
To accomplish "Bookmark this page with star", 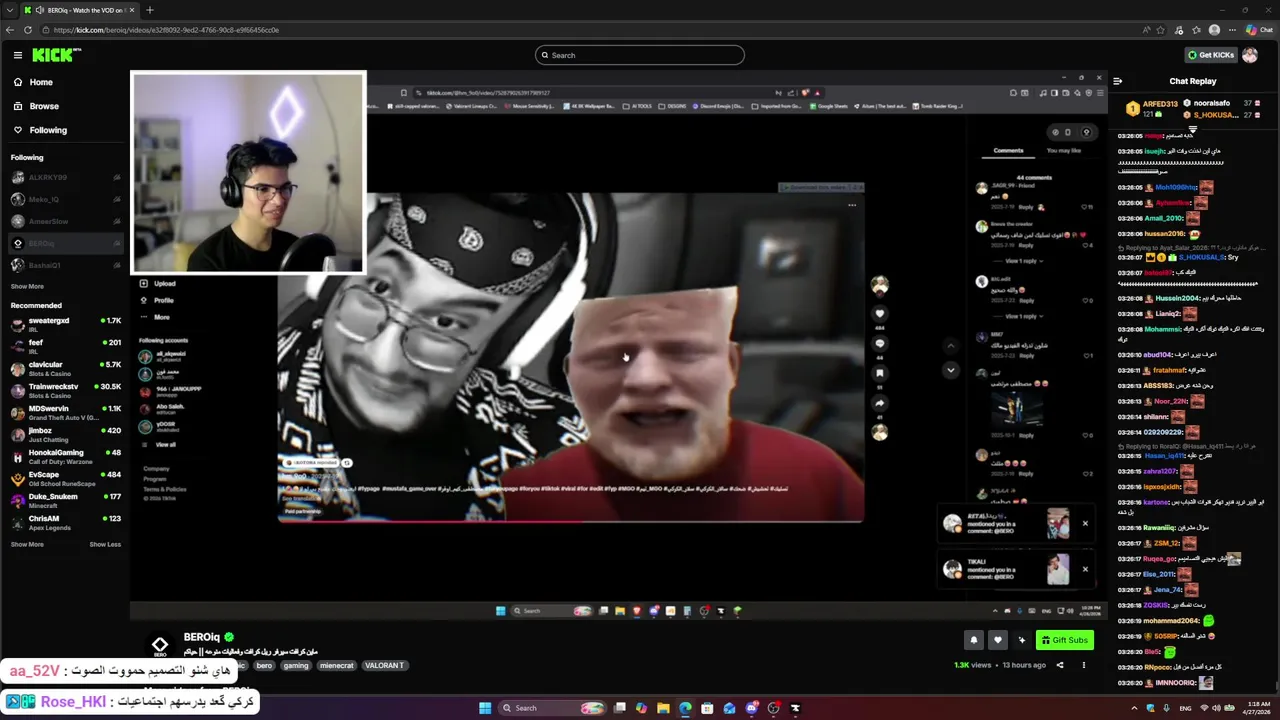I will [x=1162, y=30].
